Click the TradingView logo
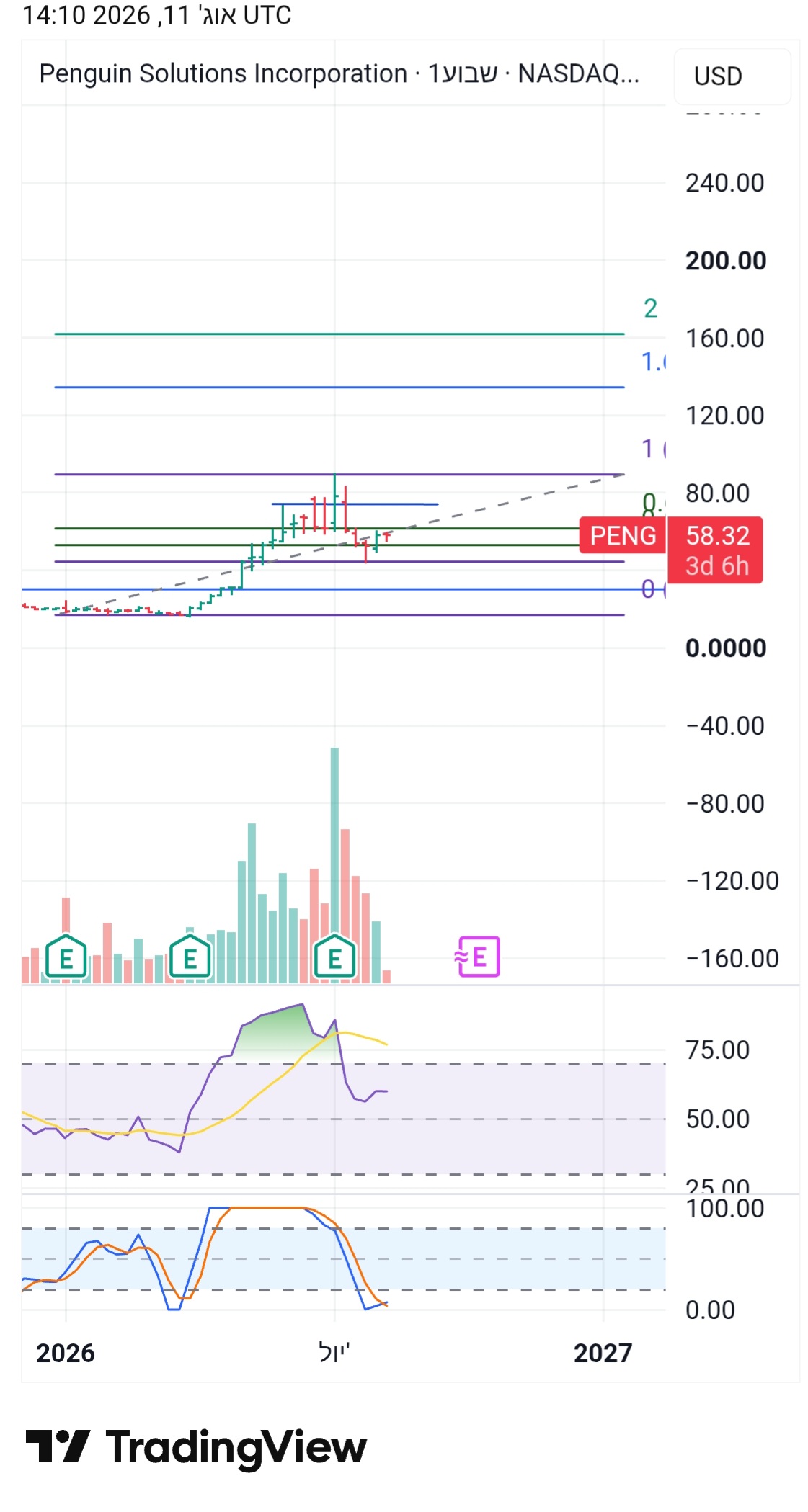Screen dimensions: 808x1512 [x=196, y=1447]
